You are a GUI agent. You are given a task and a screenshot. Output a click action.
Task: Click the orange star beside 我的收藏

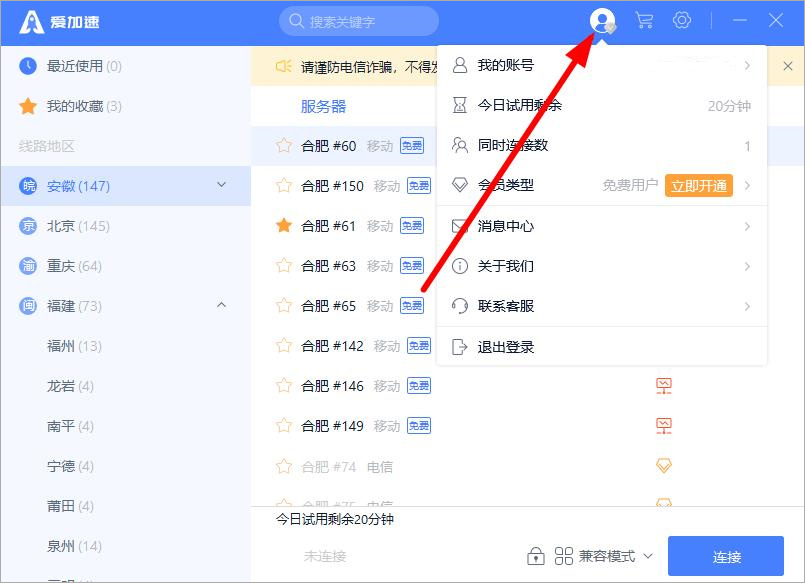pyautogui.click(x=28, y=106)
